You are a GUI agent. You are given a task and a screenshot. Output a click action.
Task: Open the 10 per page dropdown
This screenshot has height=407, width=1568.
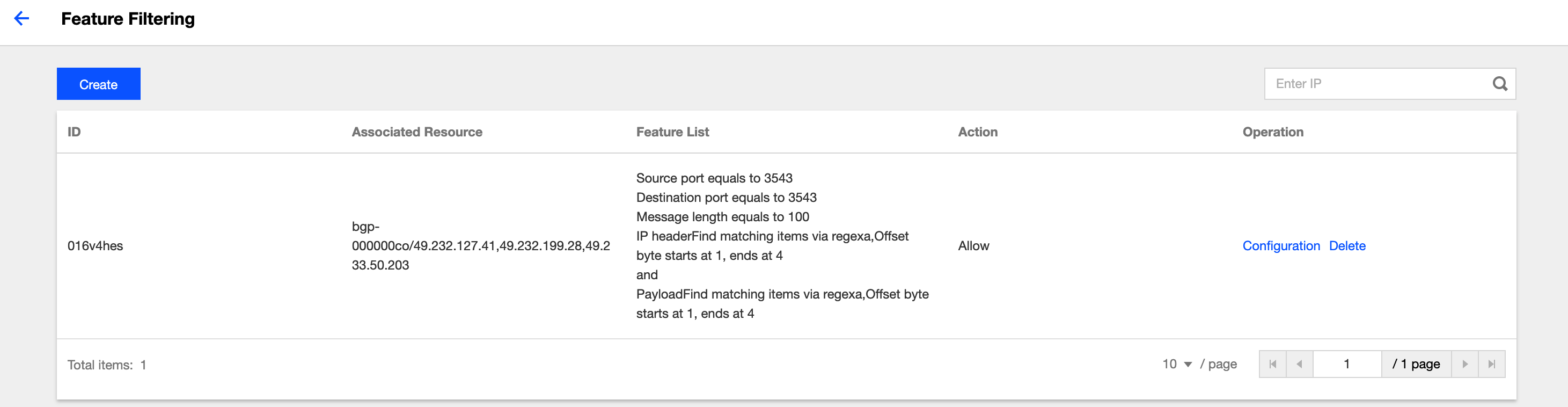pyautogui.click(x=1177, y=365)
